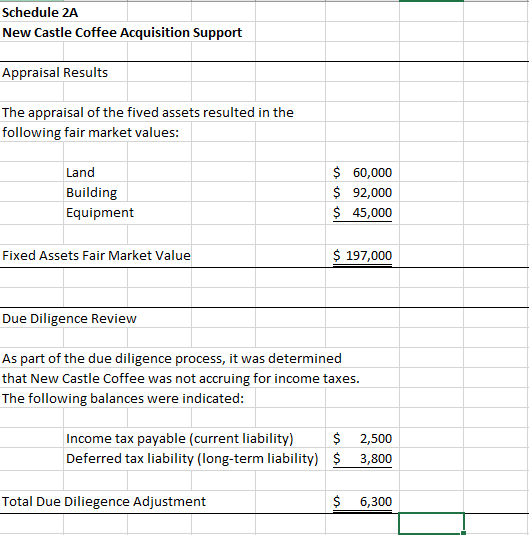Select "New Castle Coffee Acquisition Support" heading
Viewport: 529px width, 535px height.
122,33
